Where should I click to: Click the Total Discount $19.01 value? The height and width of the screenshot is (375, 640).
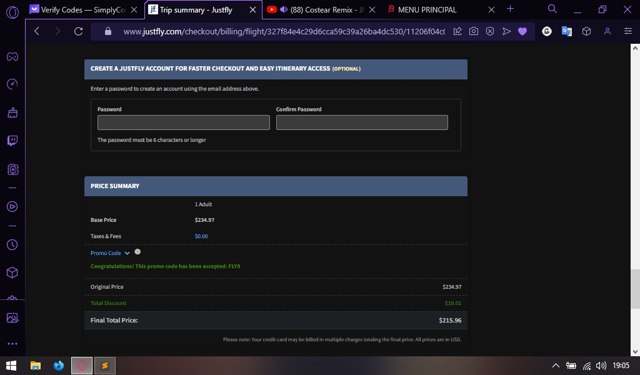(x=453, y=303)
